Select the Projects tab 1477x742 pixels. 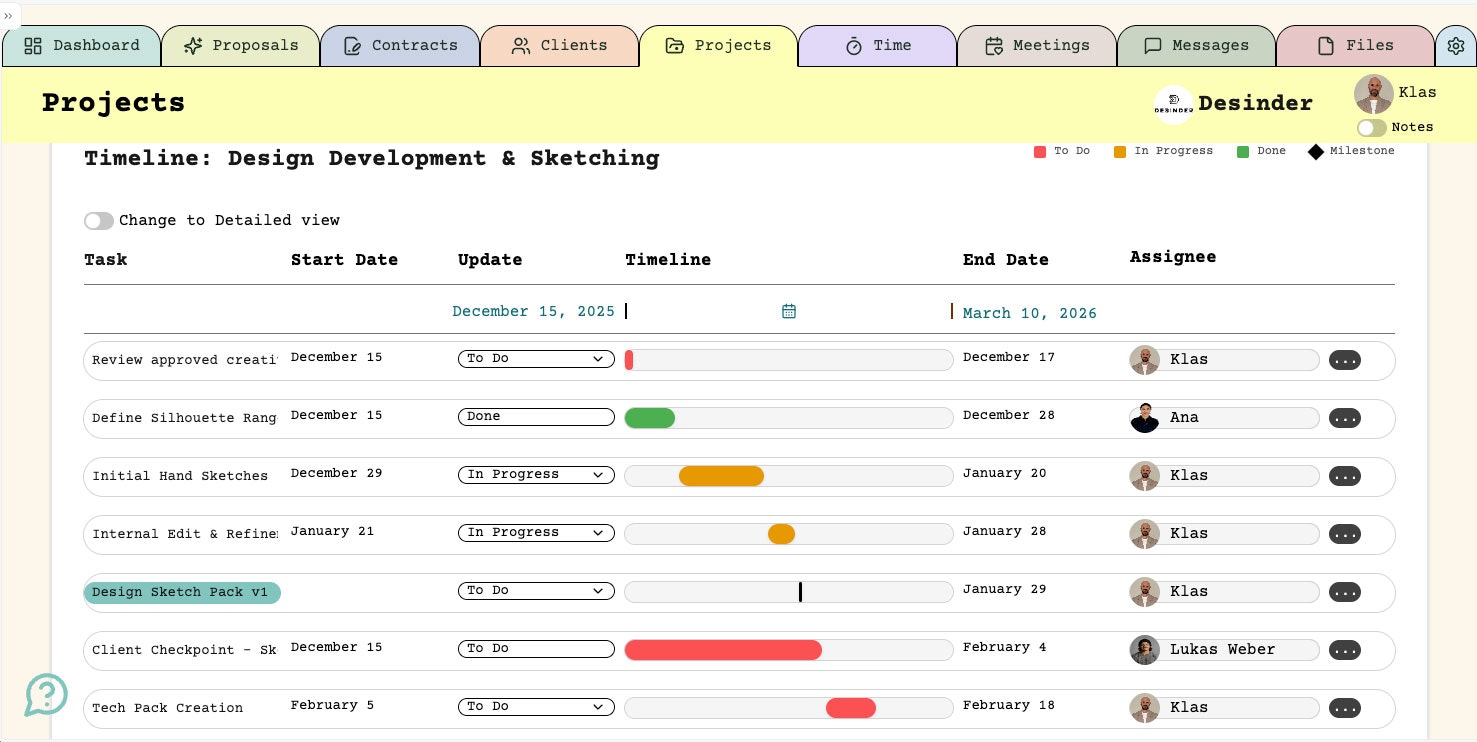coord(718,46)
